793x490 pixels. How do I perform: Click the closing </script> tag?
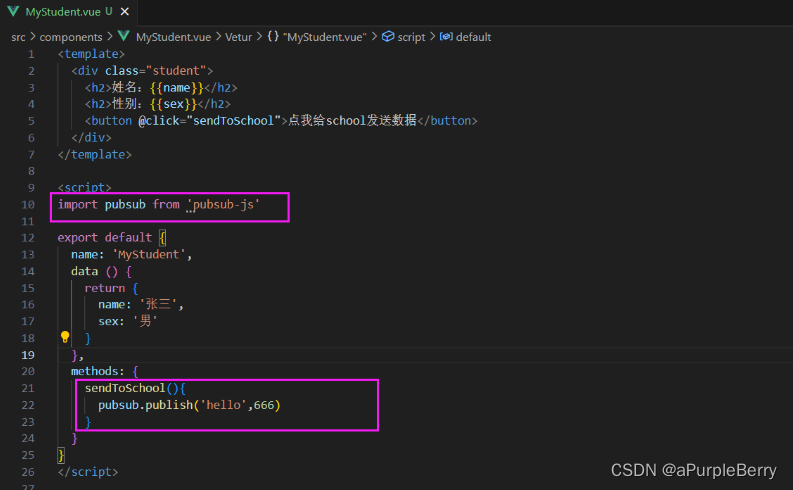pos(88,472)
